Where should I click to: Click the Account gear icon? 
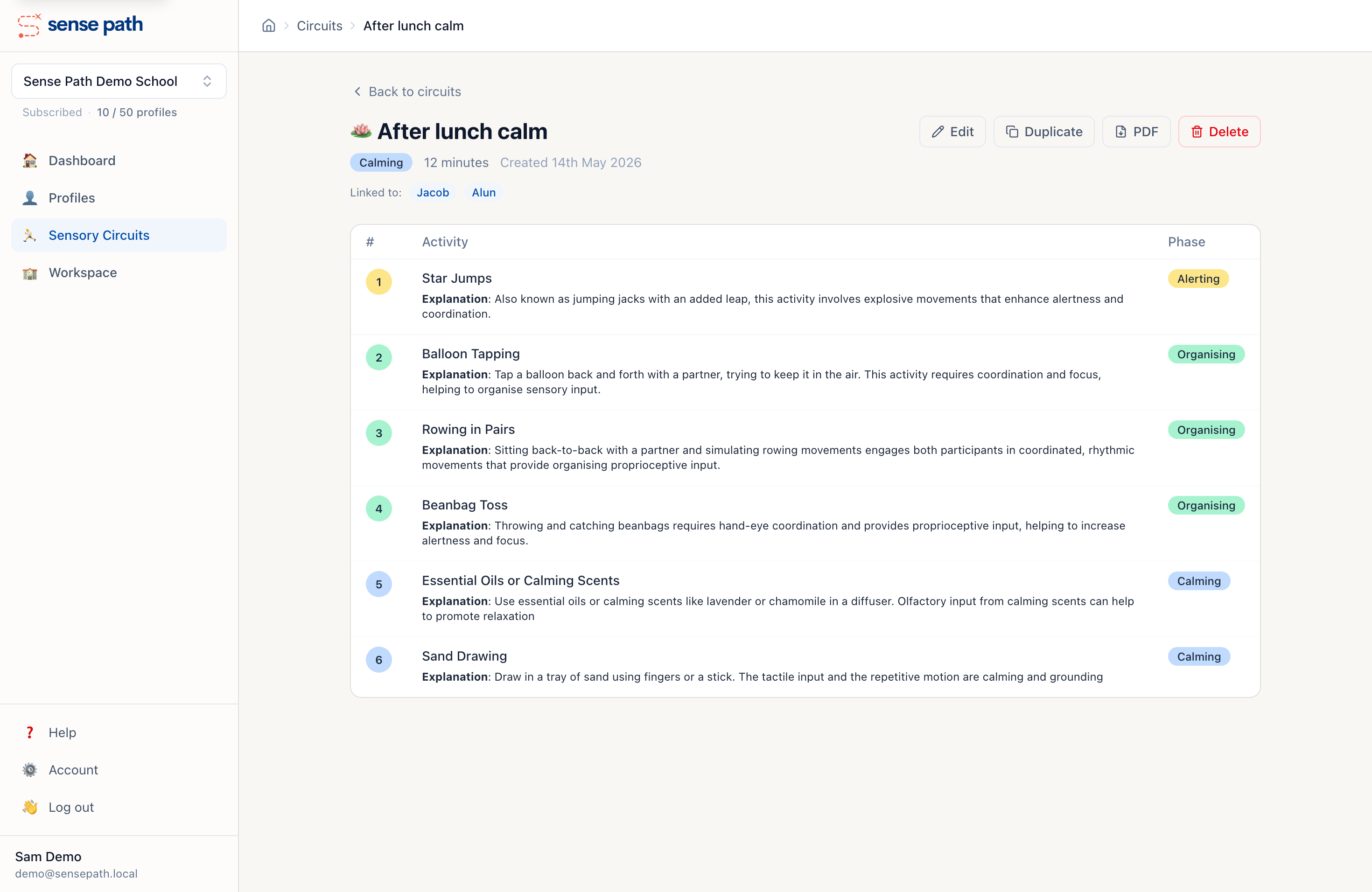(30, 770)
